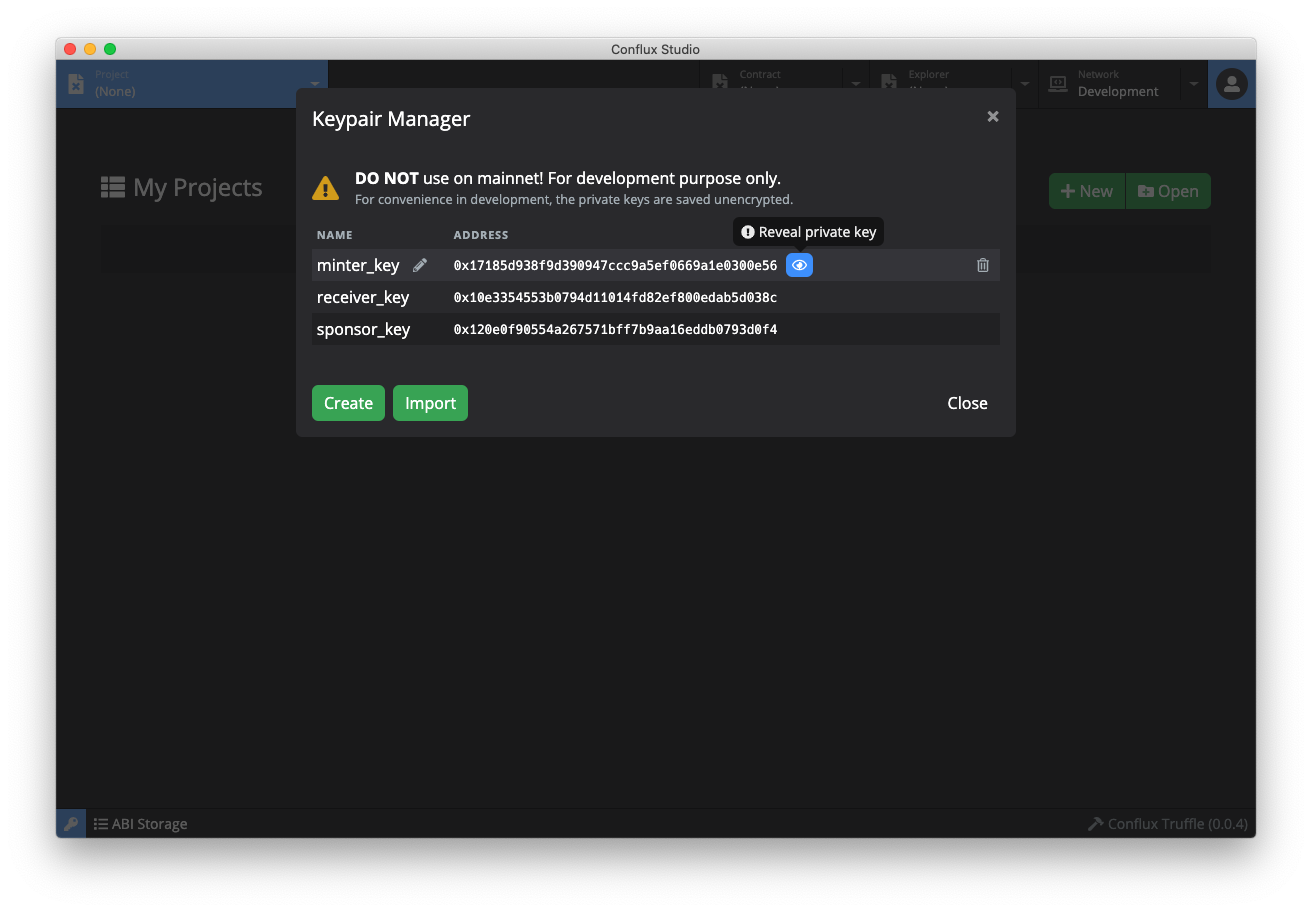Click Conflux Truffle (0.0.4) version indicator
Viewport: 1312px width, 912px height.
click(x=1168, y=824)
